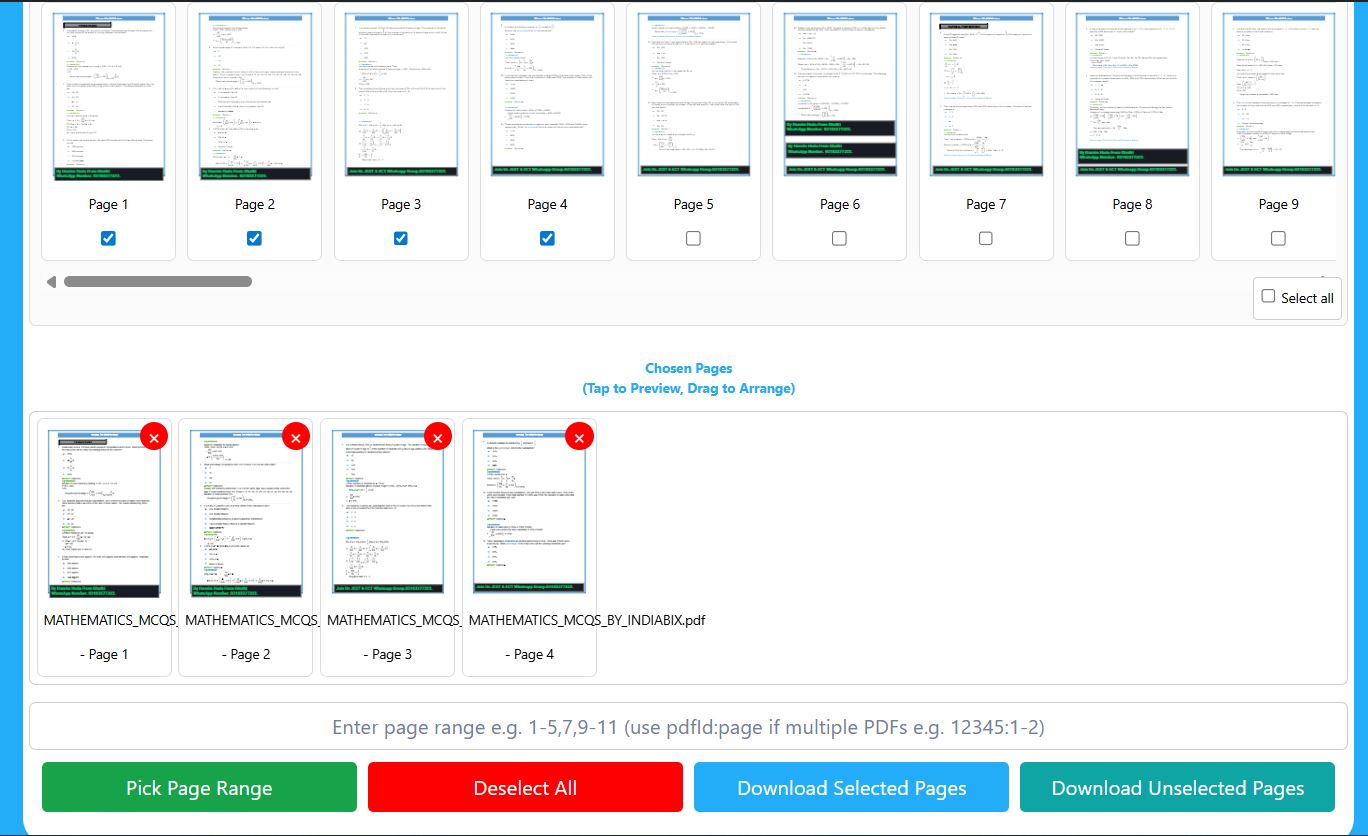The height and width of the screenshot is (836, 1368).
Task: Click the left scroll arrow above the scrollbar
Action: coord(51,281)
